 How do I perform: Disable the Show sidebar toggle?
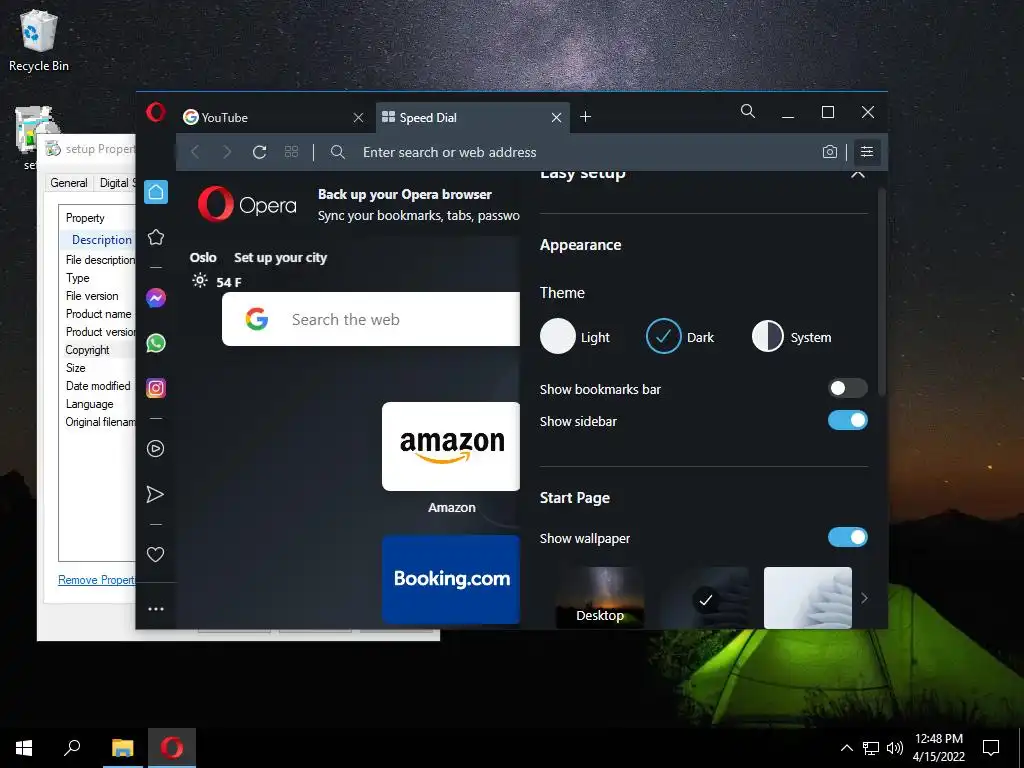[x=847, y=420]
